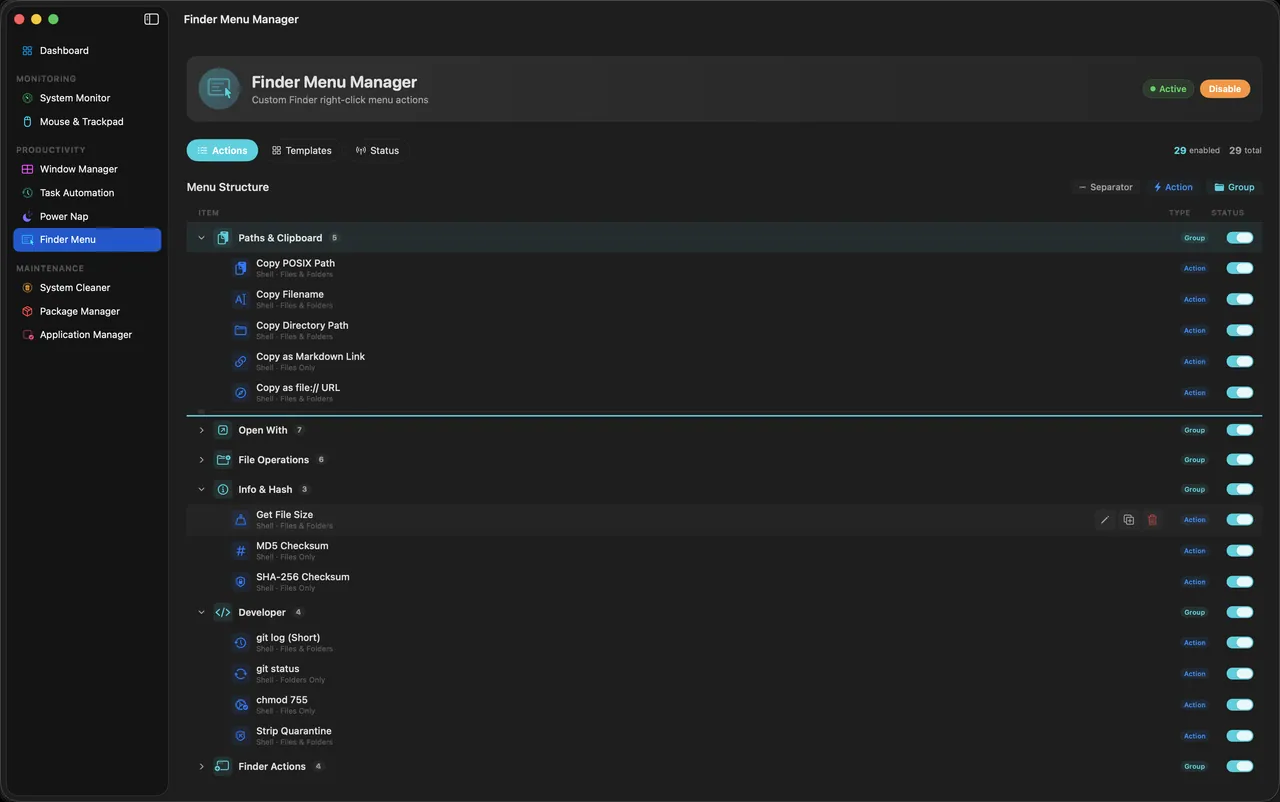Click the git log clock icon

tap(240, 643)
